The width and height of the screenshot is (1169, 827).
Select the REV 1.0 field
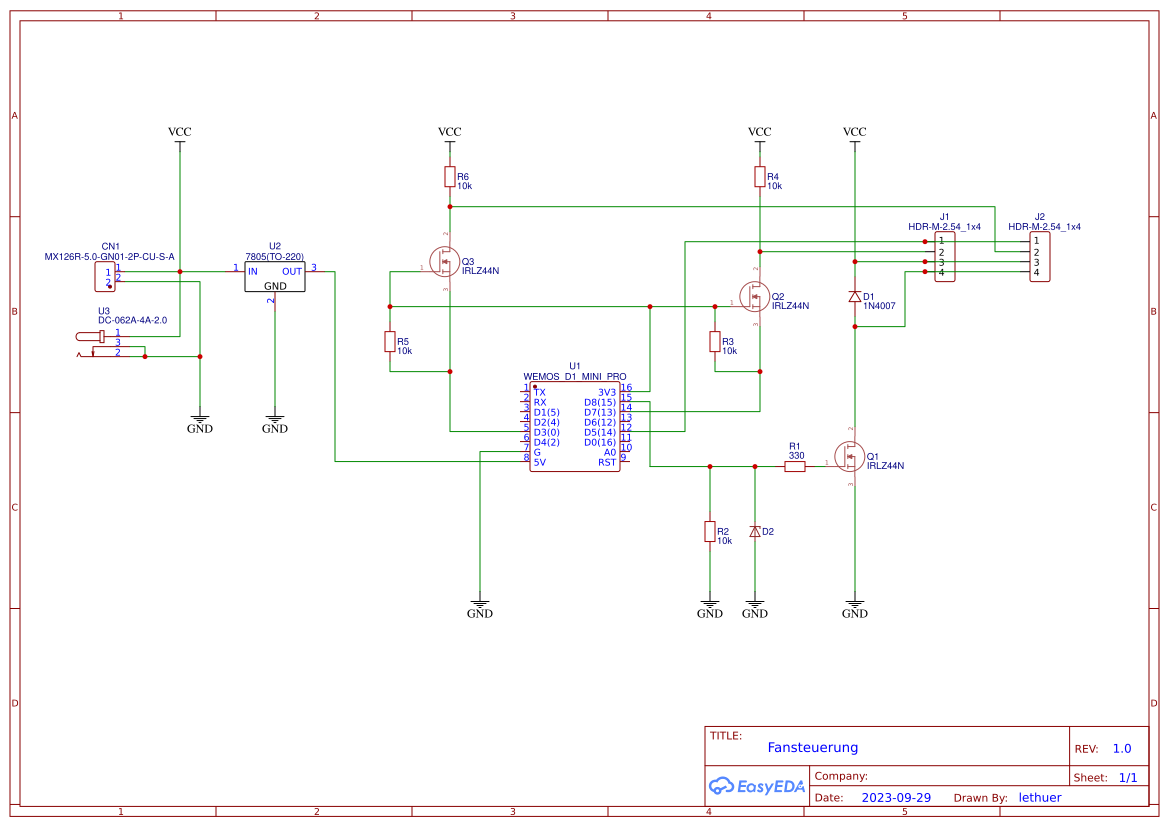pos(1121,747)
